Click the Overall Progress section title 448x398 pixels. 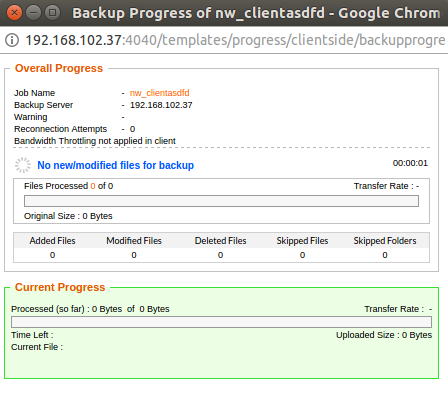click(x=59, y=68)
